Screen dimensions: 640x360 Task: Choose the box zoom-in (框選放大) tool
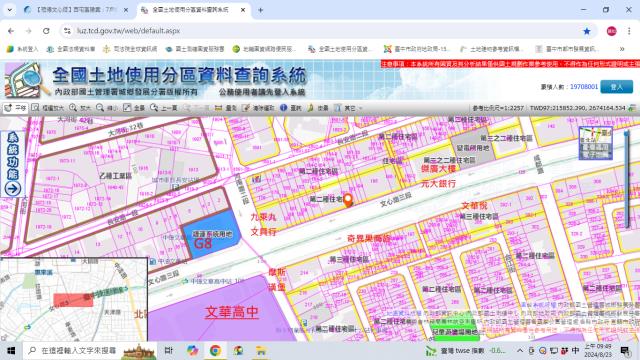(48, 108)
